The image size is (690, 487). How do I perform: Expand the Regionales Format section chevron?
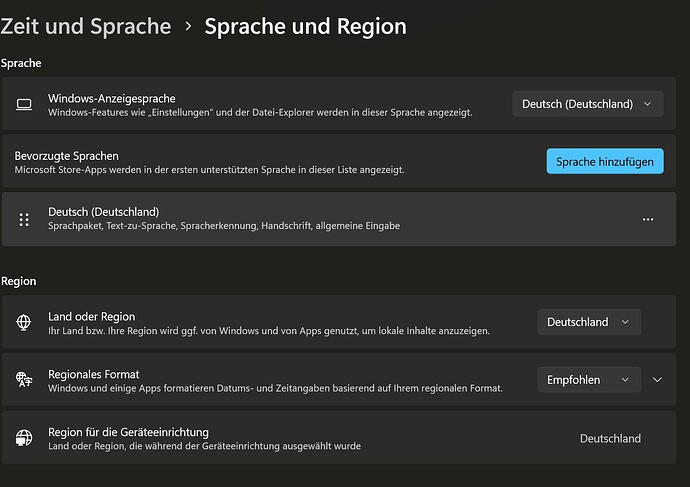point(657,380)
